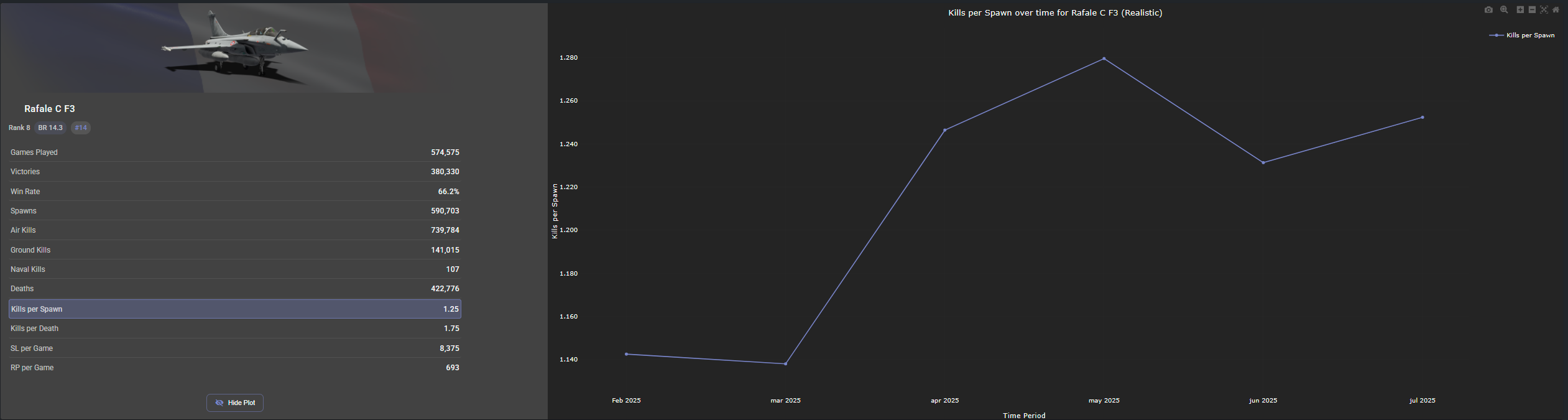Click the jun 2025 x-axis label

pos(1263,401)
